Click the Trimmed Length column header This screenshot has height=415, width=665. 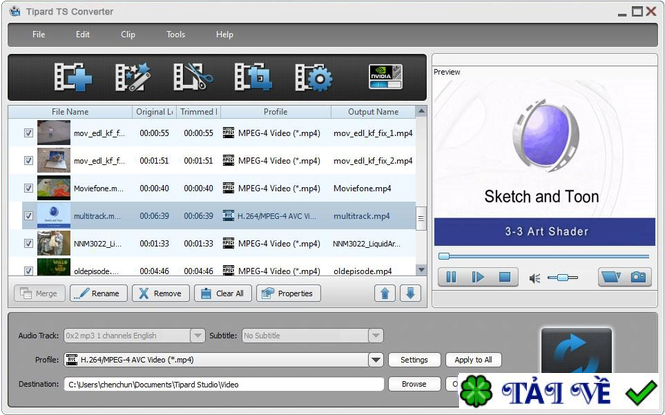click(x=198, y=112)
